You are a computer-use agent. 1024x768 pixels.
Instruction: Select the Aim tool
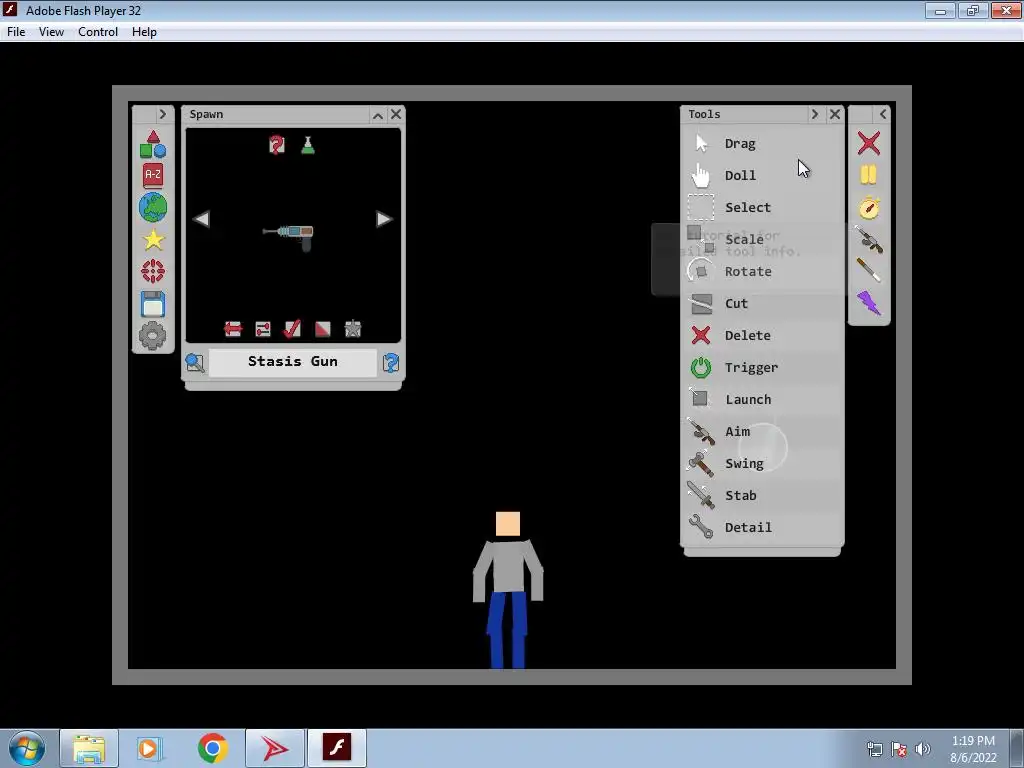pos(762,432)
